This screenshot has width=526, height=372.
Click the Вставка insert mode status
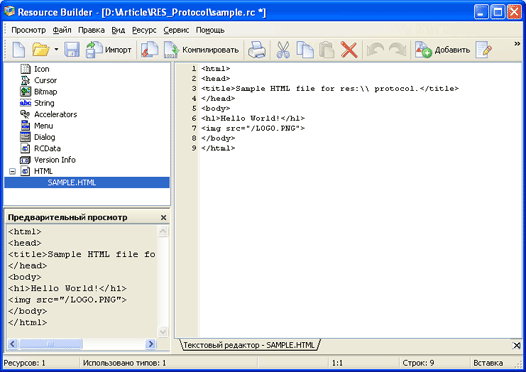[x=488, y=363]
